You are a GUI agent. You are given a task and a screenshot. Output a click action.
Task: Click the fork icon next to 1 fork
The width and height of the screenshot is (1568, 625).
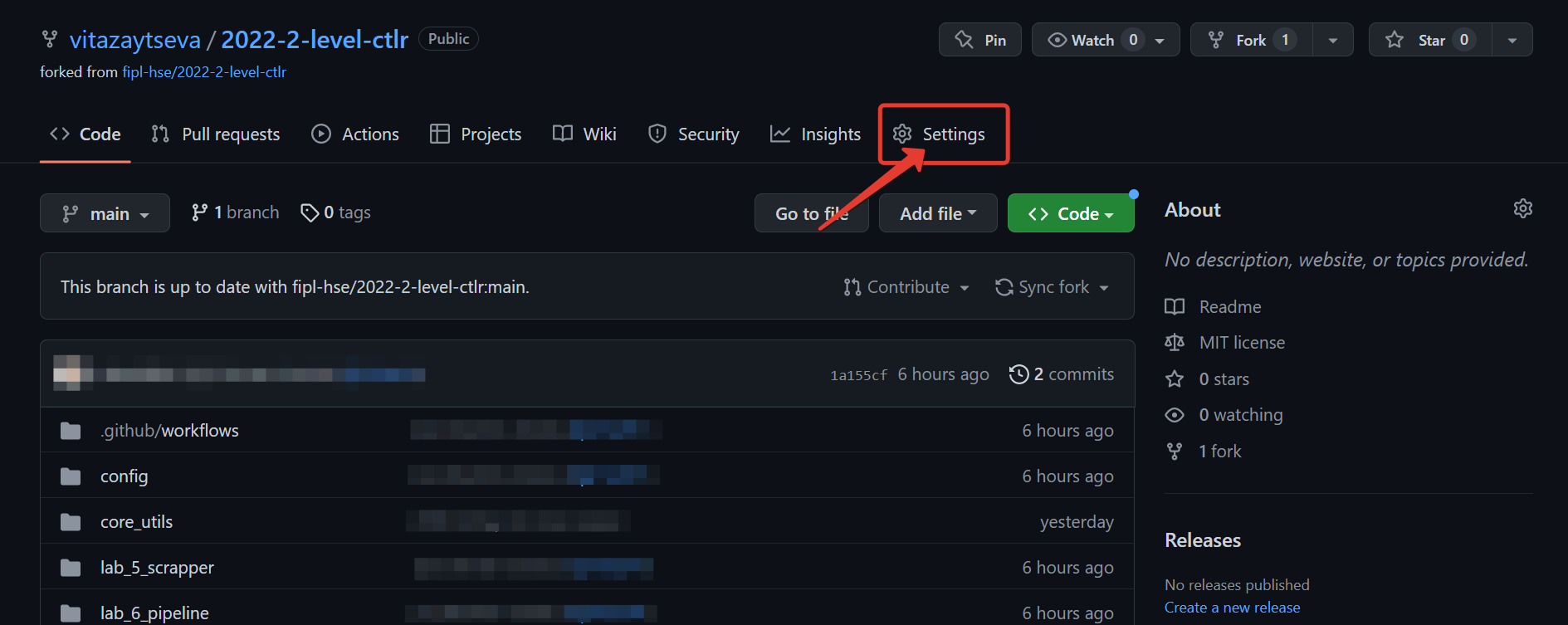(1175, 452)
